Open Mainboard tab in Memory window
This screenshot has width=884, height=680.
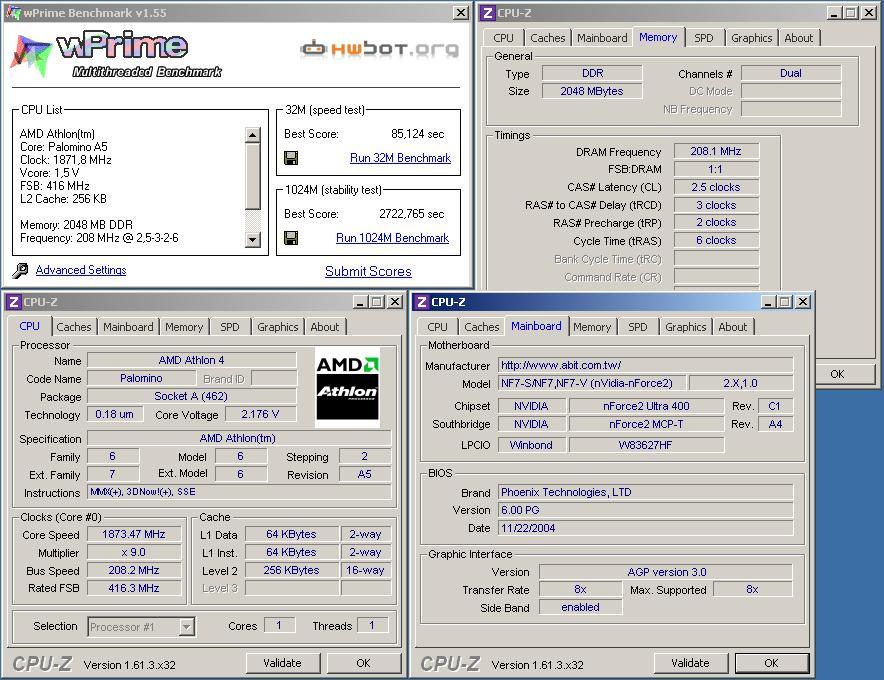tap(602, 38)
